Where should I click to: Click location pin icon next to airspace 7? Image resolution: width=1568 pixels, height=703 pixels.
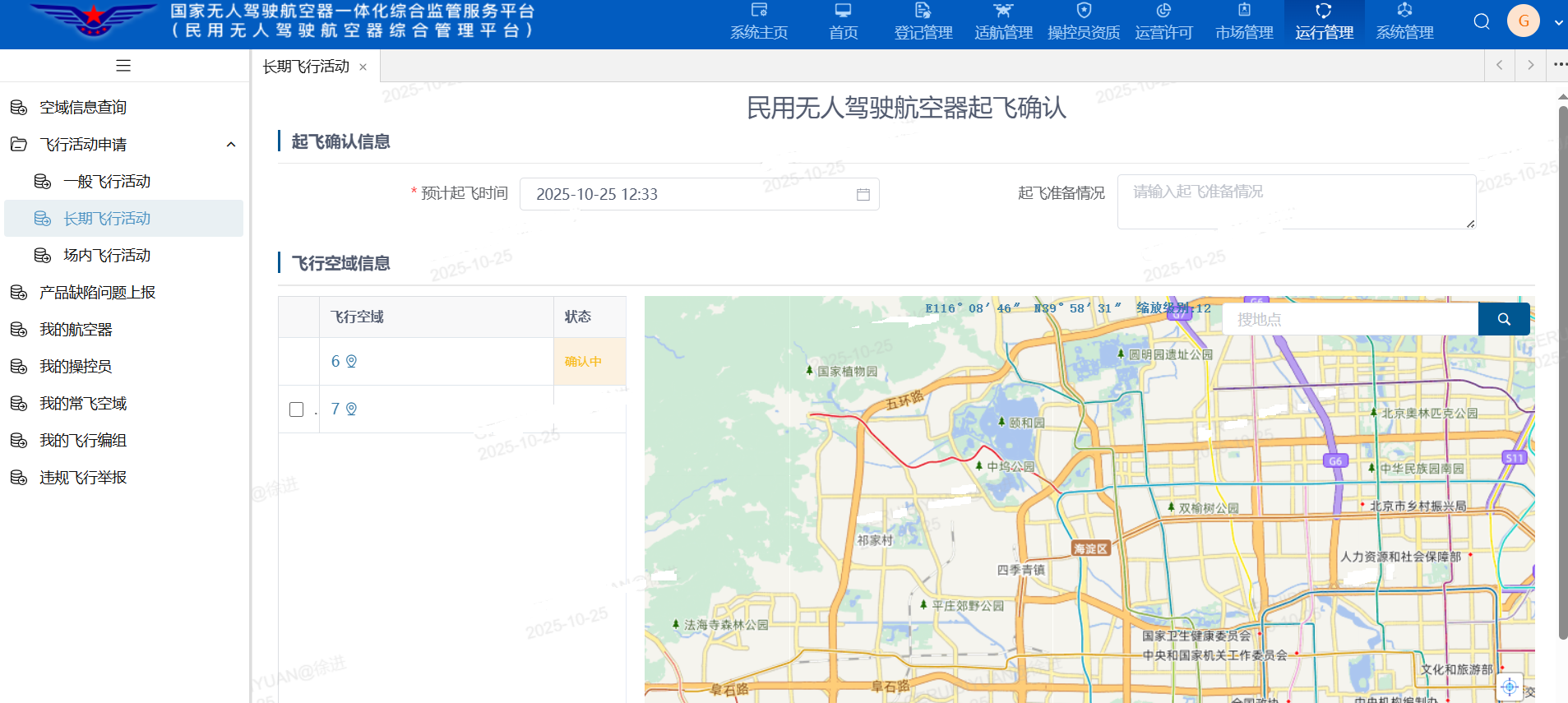coord(351,409)
